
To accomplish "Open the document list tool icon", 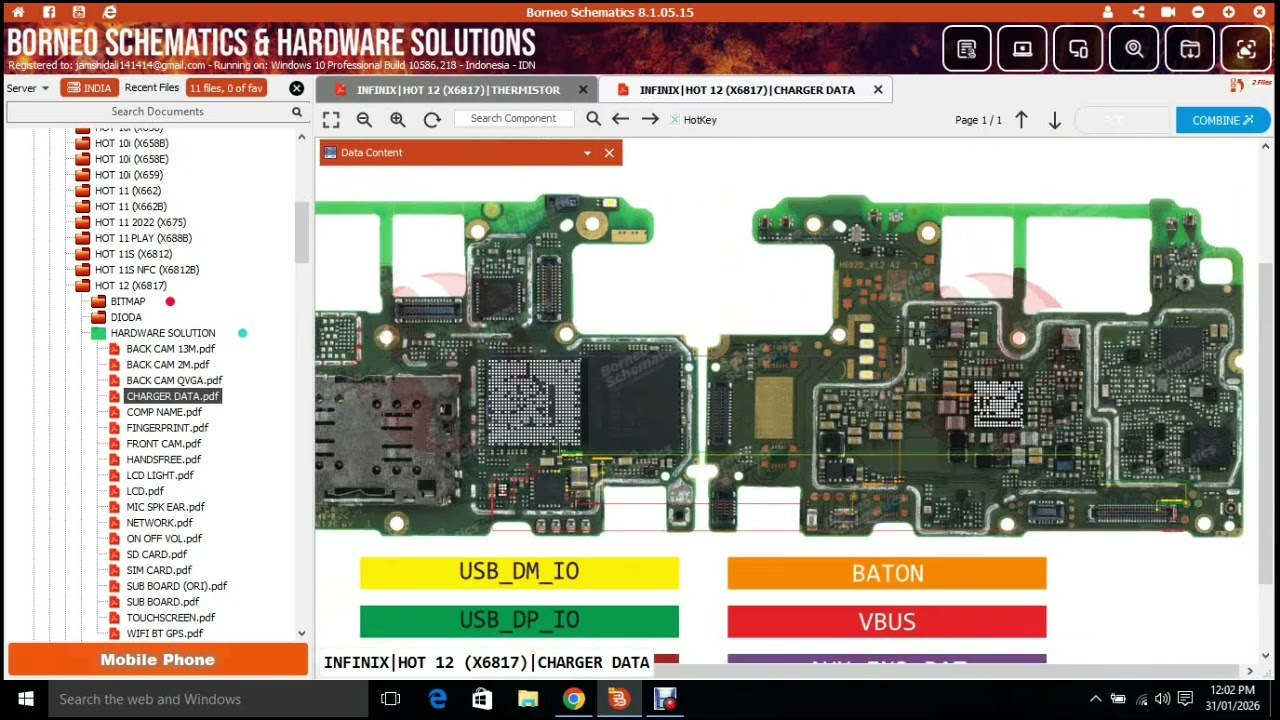I will pyautogui.click(x=967, y=49).
